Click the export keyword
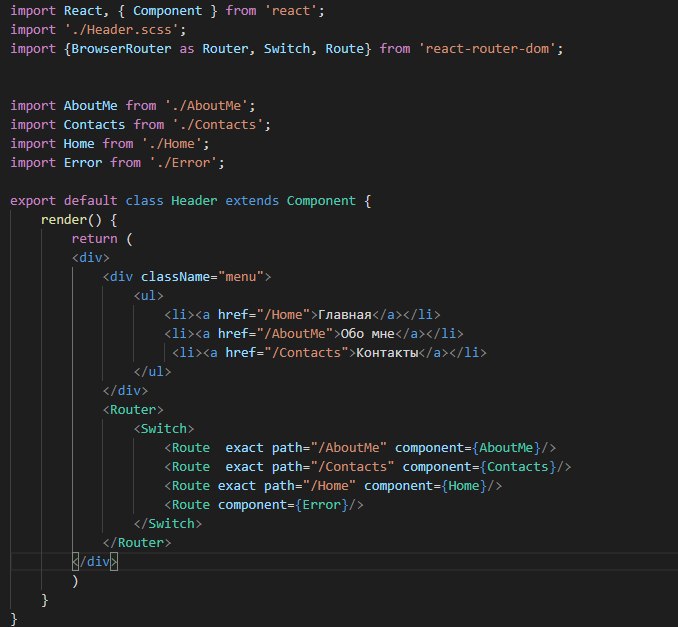Screen dimensions: 678x627 tap(33, 201)
